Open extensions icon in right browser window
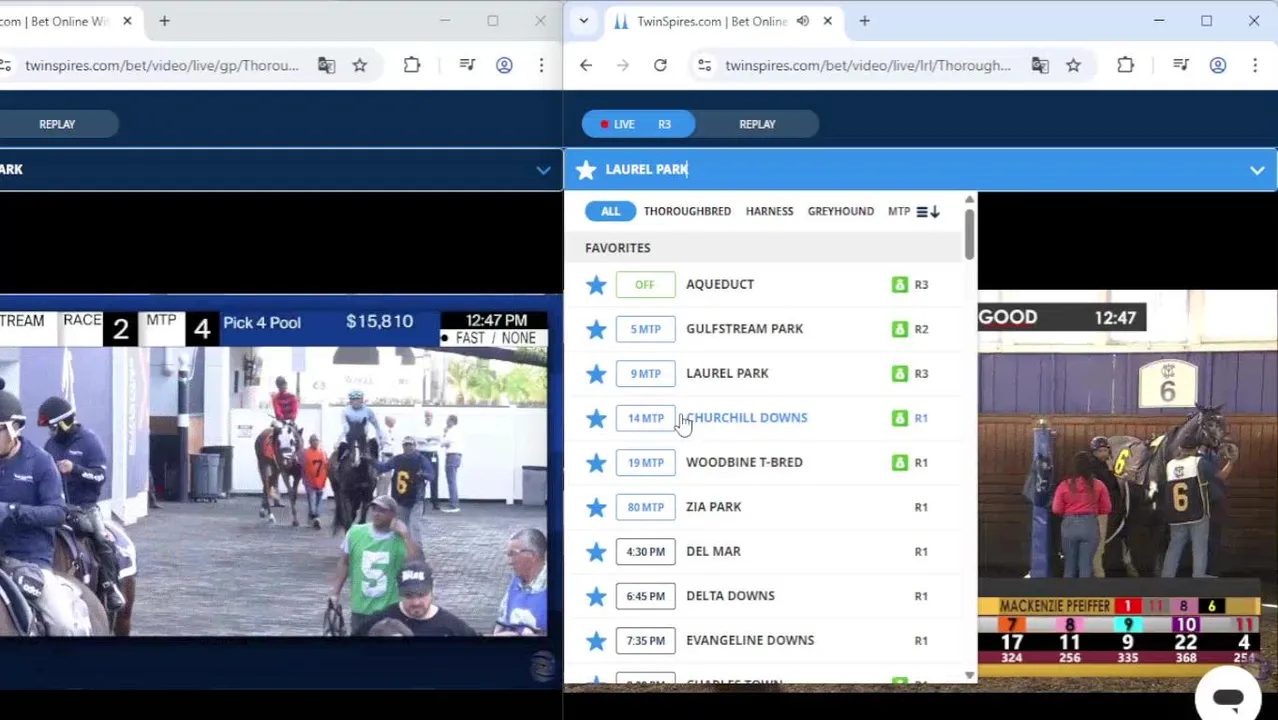 coord(1125,66)
